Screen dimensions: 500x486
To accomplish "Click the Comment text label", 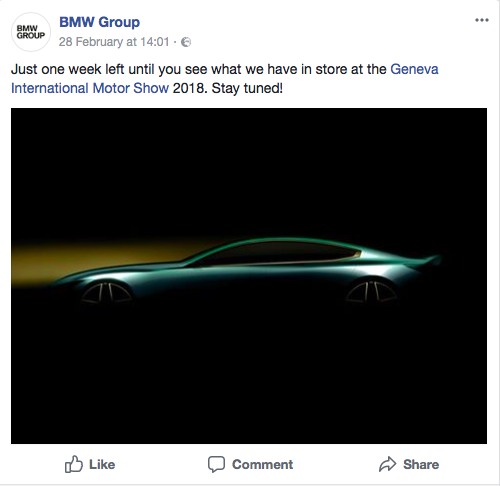I will tap(262, 464).
